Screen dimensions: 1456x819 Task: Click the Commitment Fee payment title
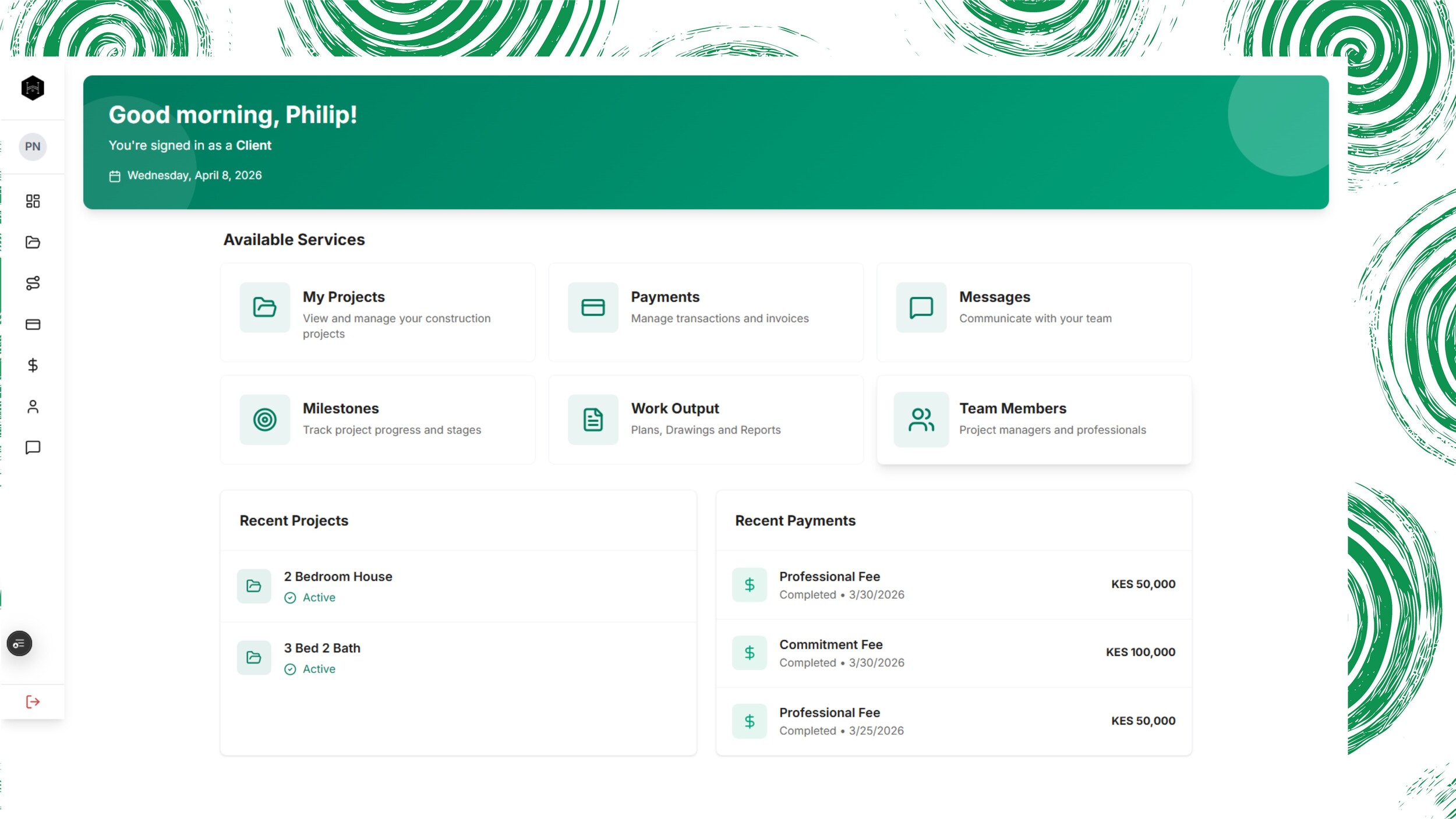[831, 644]
